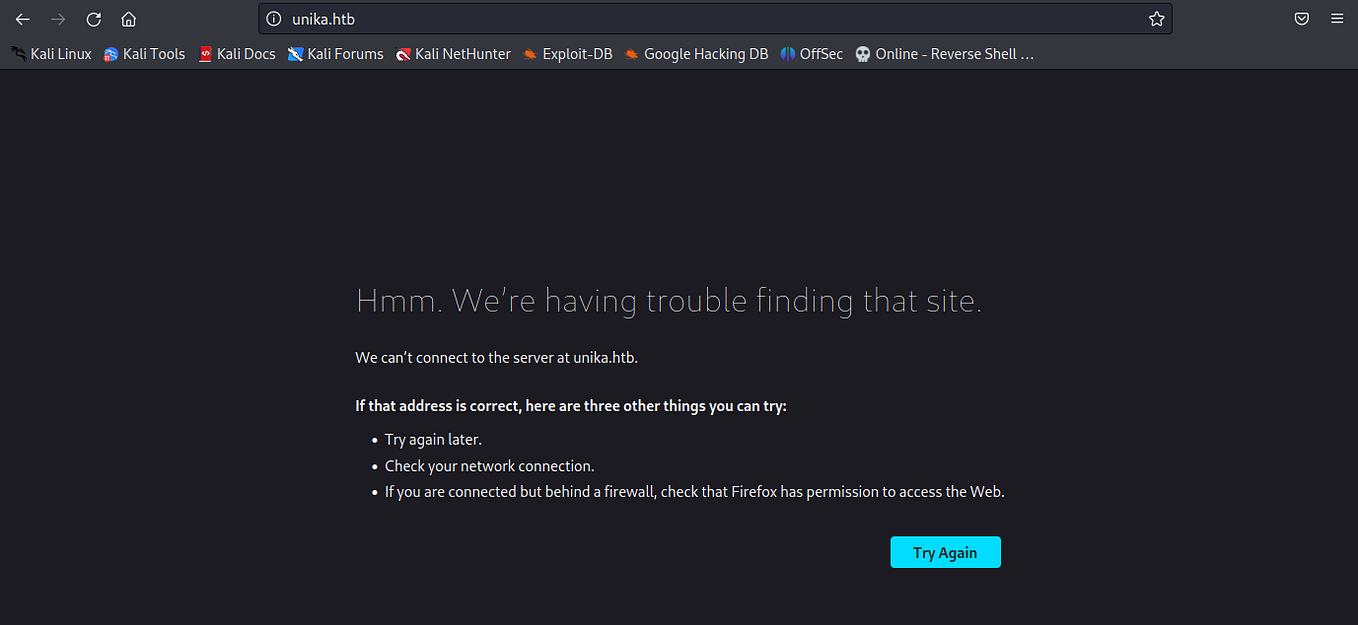Open the Firefox application menu
This screenshot has height=625, width=1358.
1337,19
